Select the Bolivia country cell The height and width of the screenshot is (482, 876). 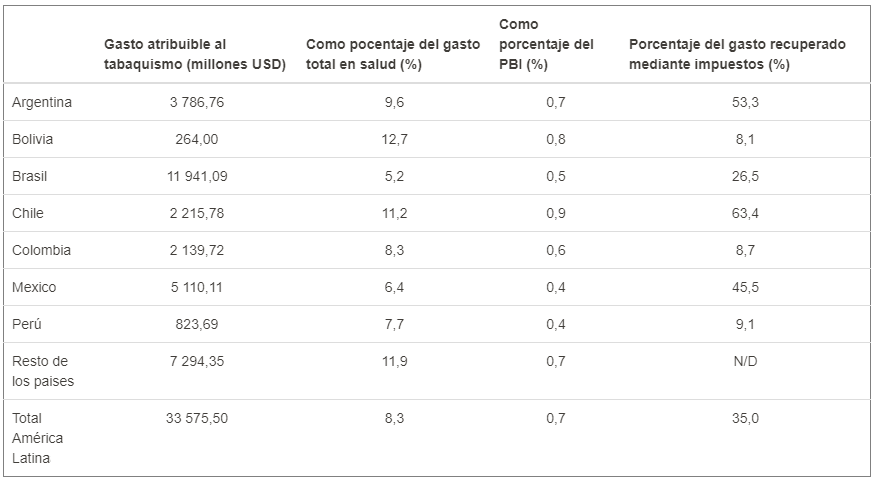(x=33, y=139)
